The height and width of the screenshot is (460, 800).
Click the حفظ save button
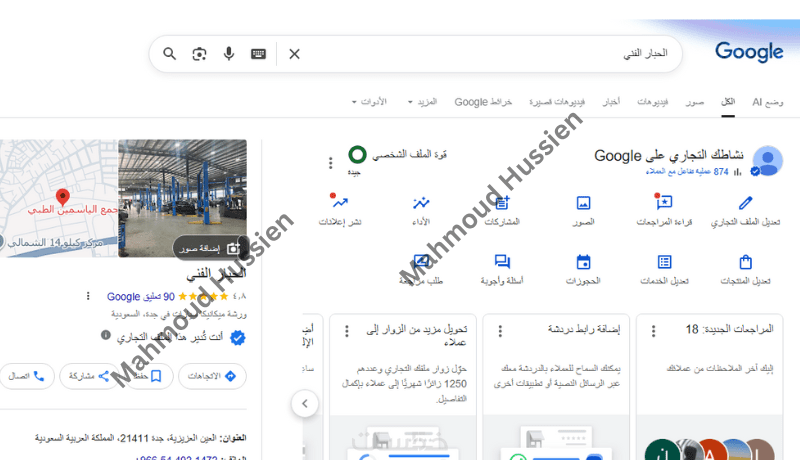(x=148, y=376)
